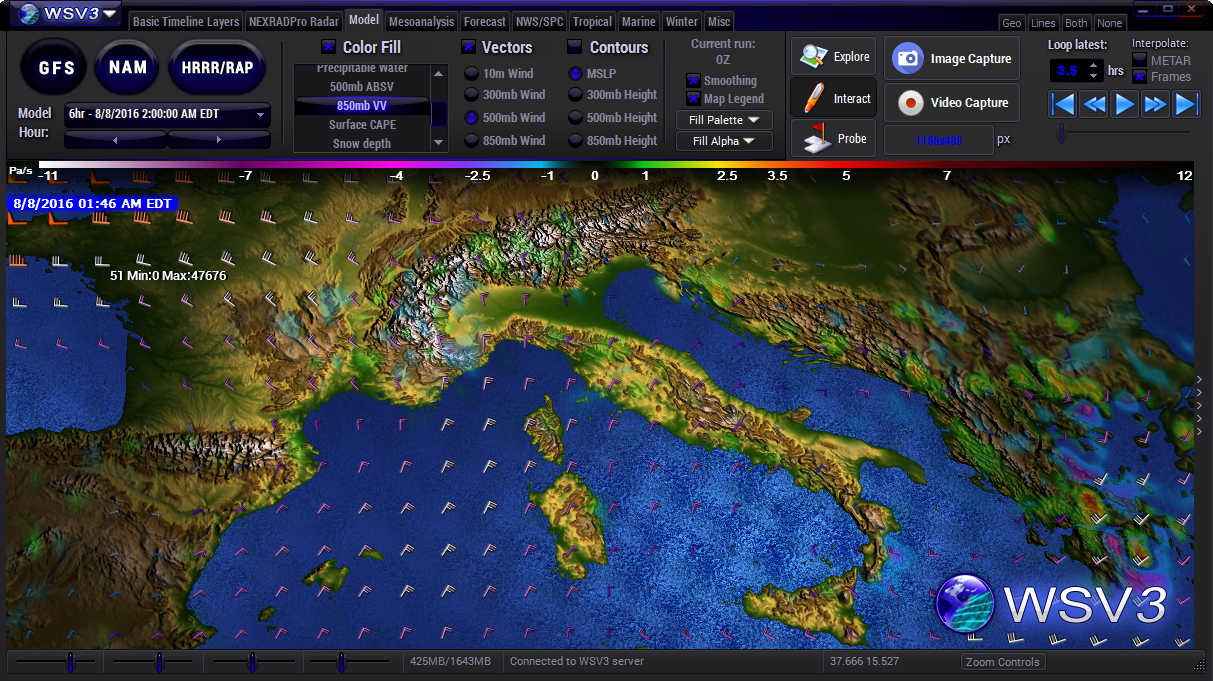Click the loop speed slider handle
Viewport: 1213px width, 681px height.
[x=1061, y=133]
